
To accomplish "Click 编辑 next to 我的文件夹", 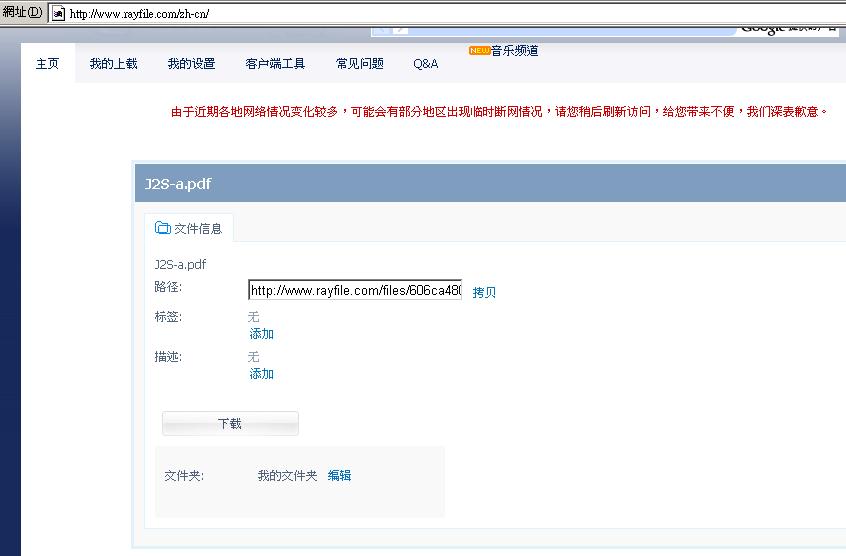I will click(x=339, y=476).
